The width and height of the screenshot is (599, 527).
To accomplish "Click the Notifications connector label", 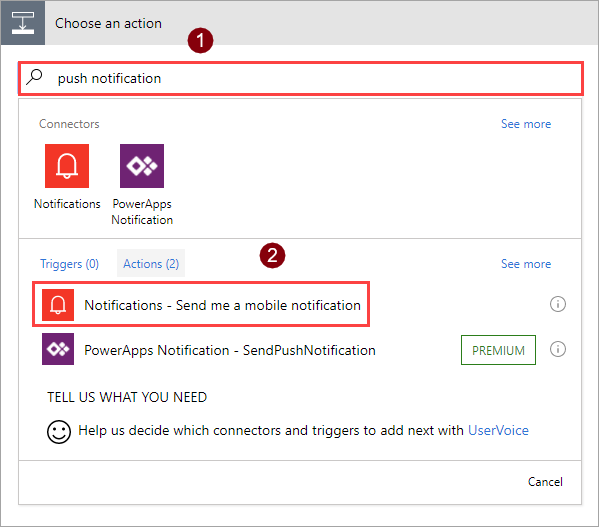I will coord(67,204).
